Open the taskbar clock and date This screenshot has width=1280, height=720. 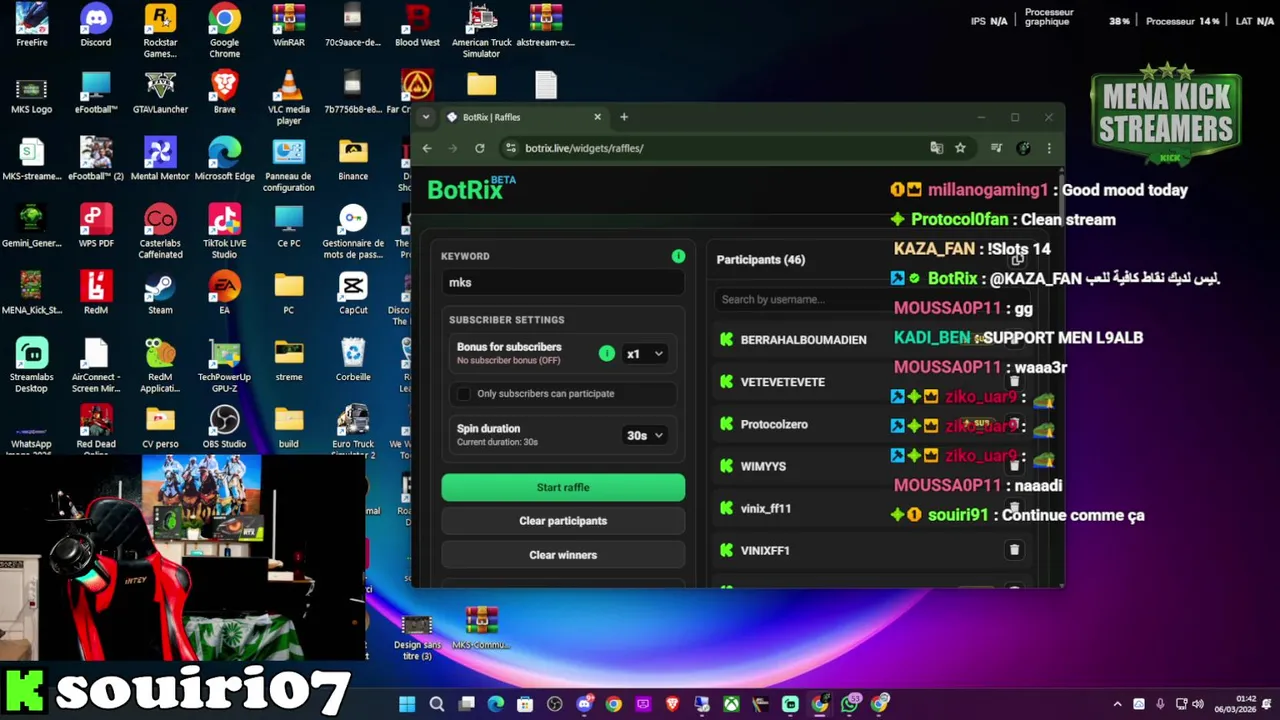coord(1235,704)
